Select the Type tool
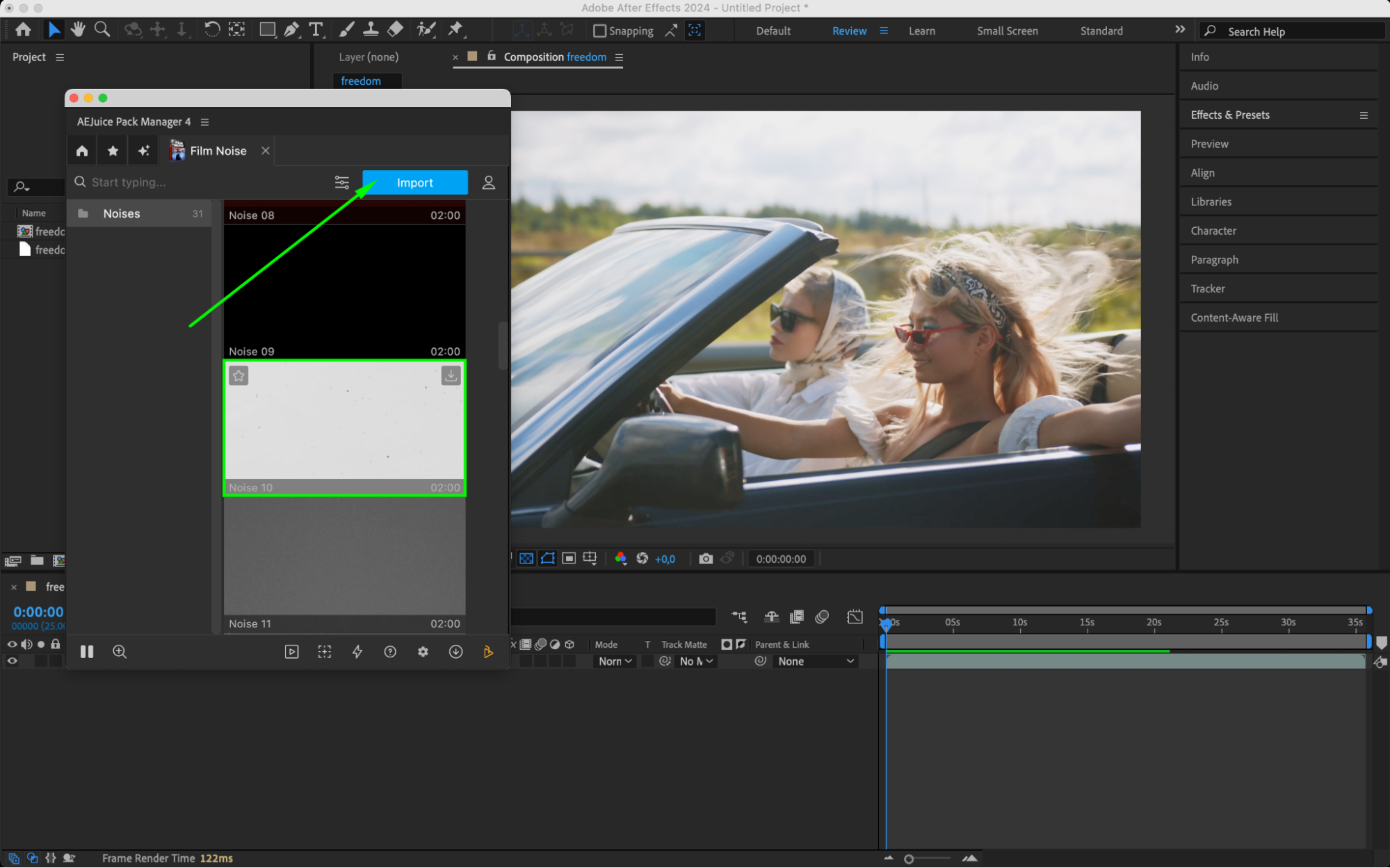Viewport: 1390px width, 868px height. [316, 29]
